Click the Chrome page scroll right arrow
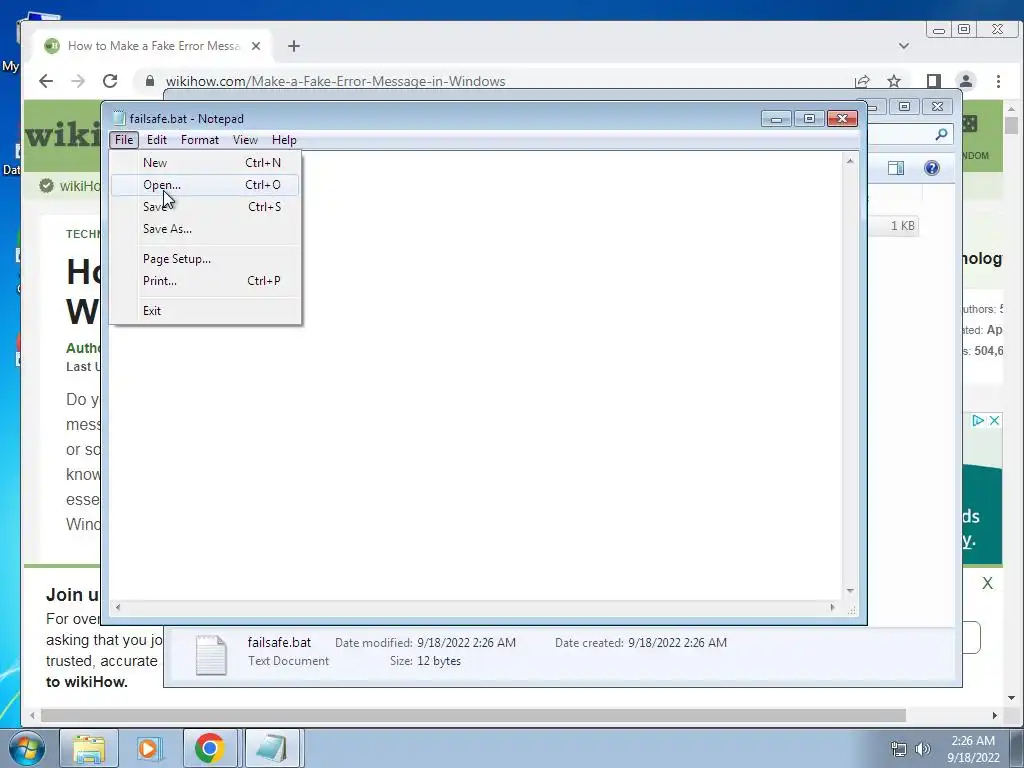The height and width of the screenshot is (768, 1024). 995,716
